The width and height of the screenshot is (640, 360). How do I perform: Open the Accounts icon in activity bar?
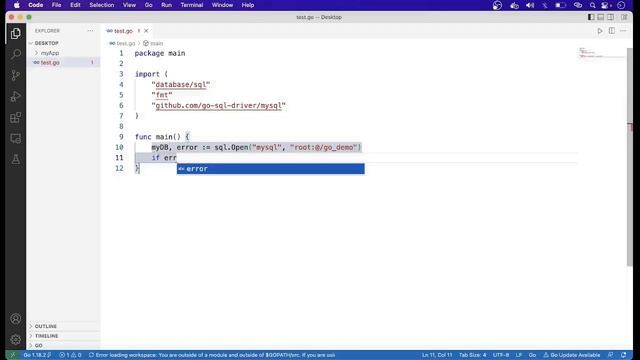click(x=16, y=319)
